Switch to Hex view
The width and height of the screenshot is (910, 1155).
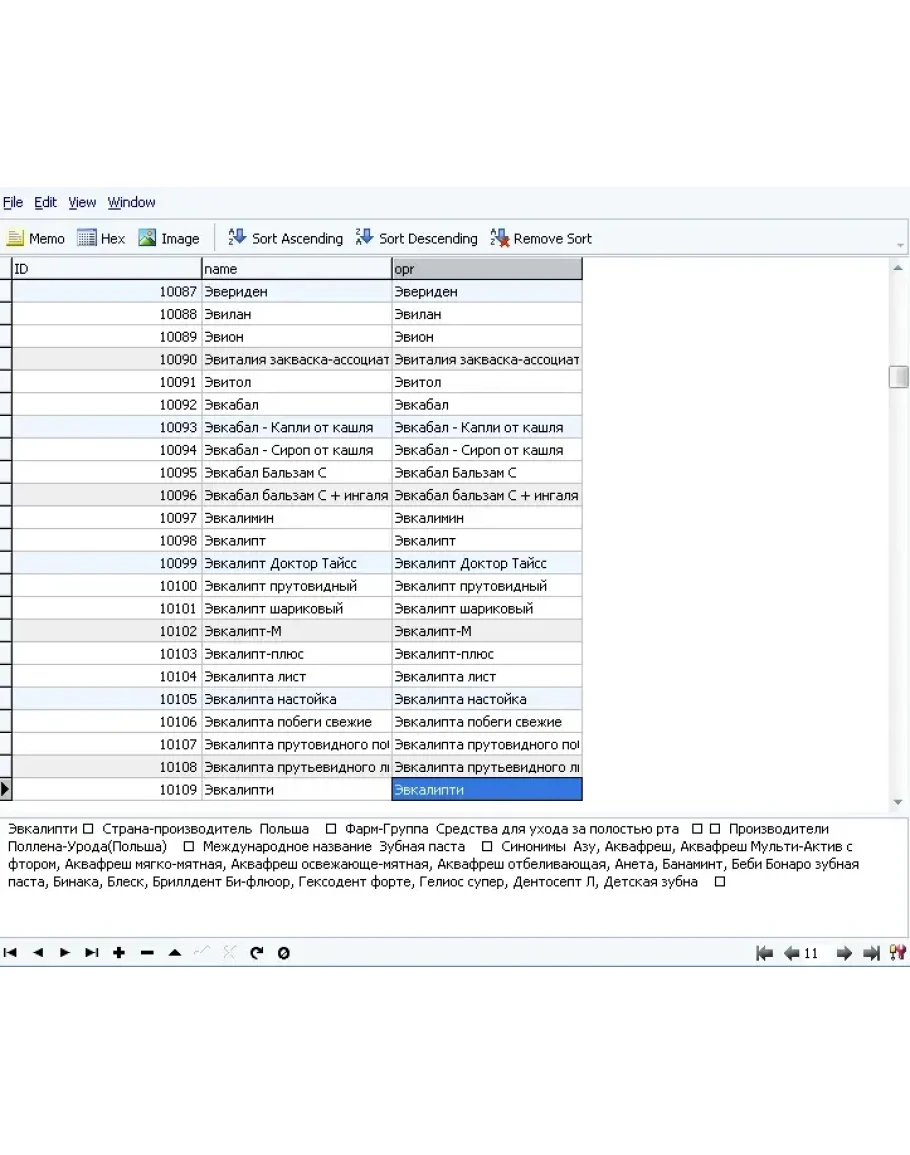(x=101, y=239)
